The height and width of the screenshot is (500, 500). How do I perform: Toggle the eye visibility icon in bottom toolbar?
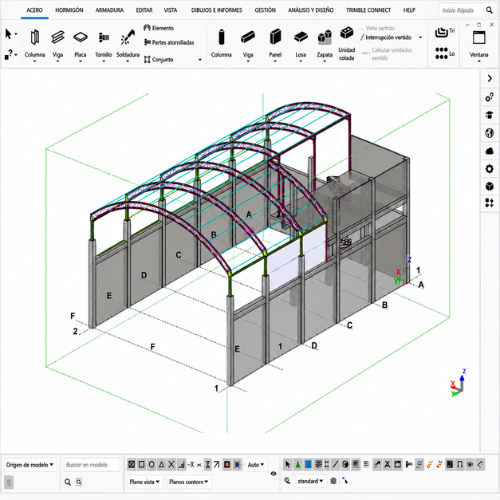click(273, 473)
